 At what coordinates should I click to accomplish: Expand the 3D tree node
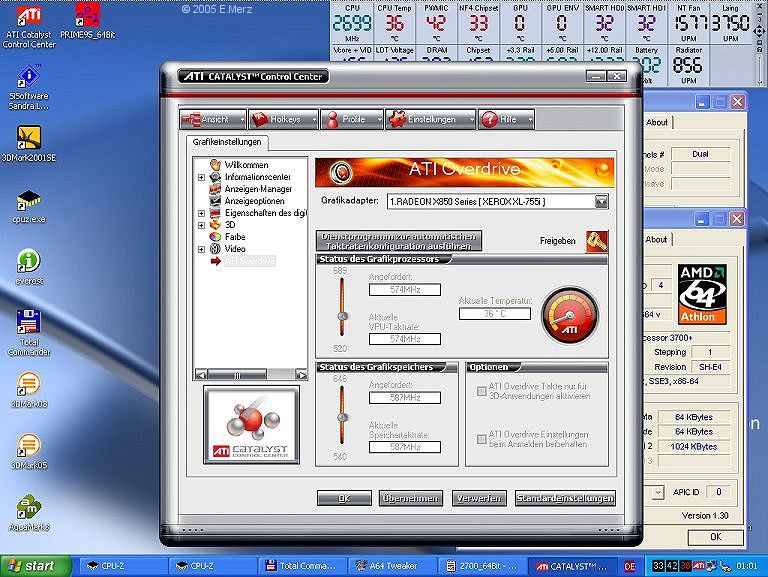201,225
